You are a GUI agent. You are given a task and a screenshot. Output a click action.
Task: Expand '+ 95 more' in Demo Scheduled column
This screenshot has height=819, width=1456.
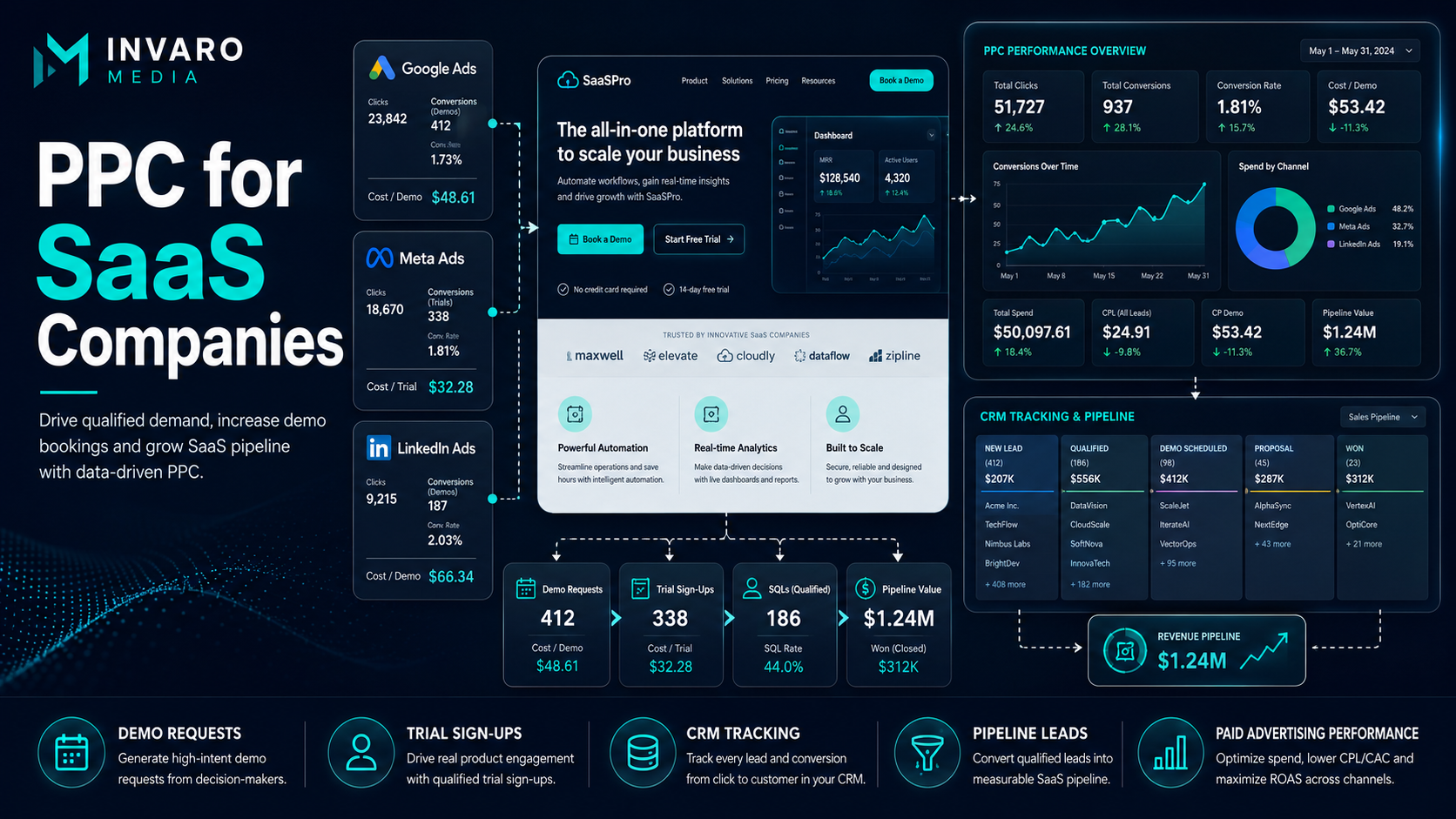(x=1178, y=563)
